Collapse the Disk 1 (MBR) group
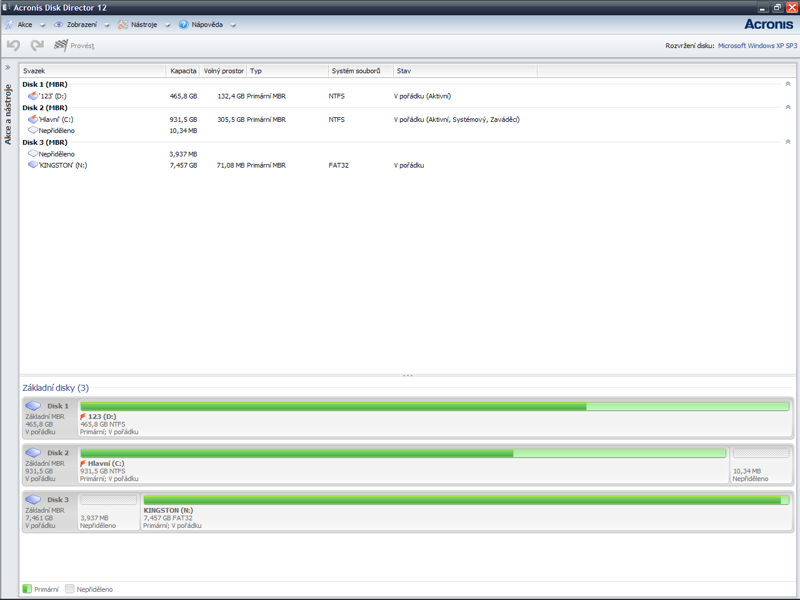Image resolution: width=800 pixels, height=600 pixels. (788, 84)
